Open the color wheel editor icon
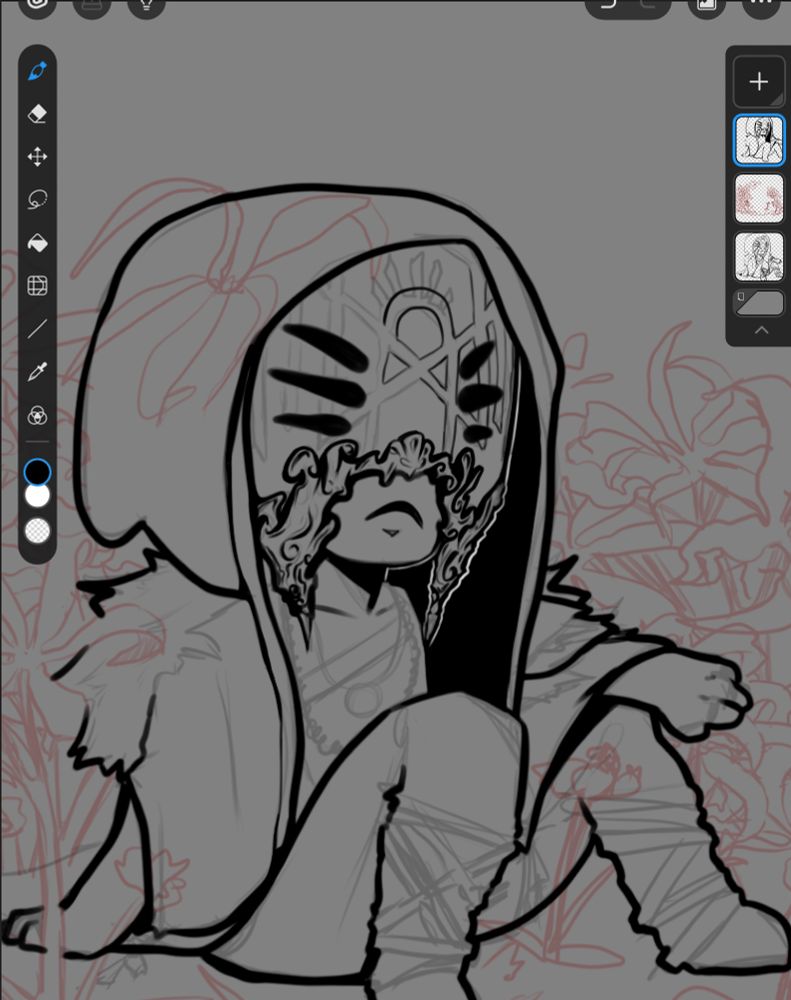791x1000 pixels. [37, 416]
